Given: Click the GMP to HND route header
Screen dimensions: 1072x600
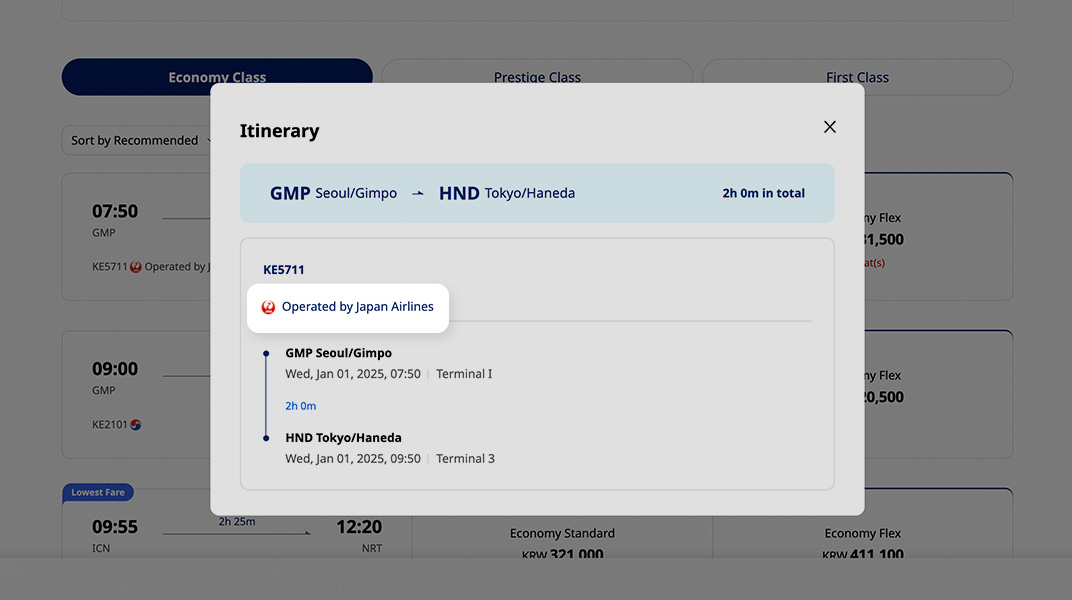Looking at the screenshot, I should pos(537,193).
